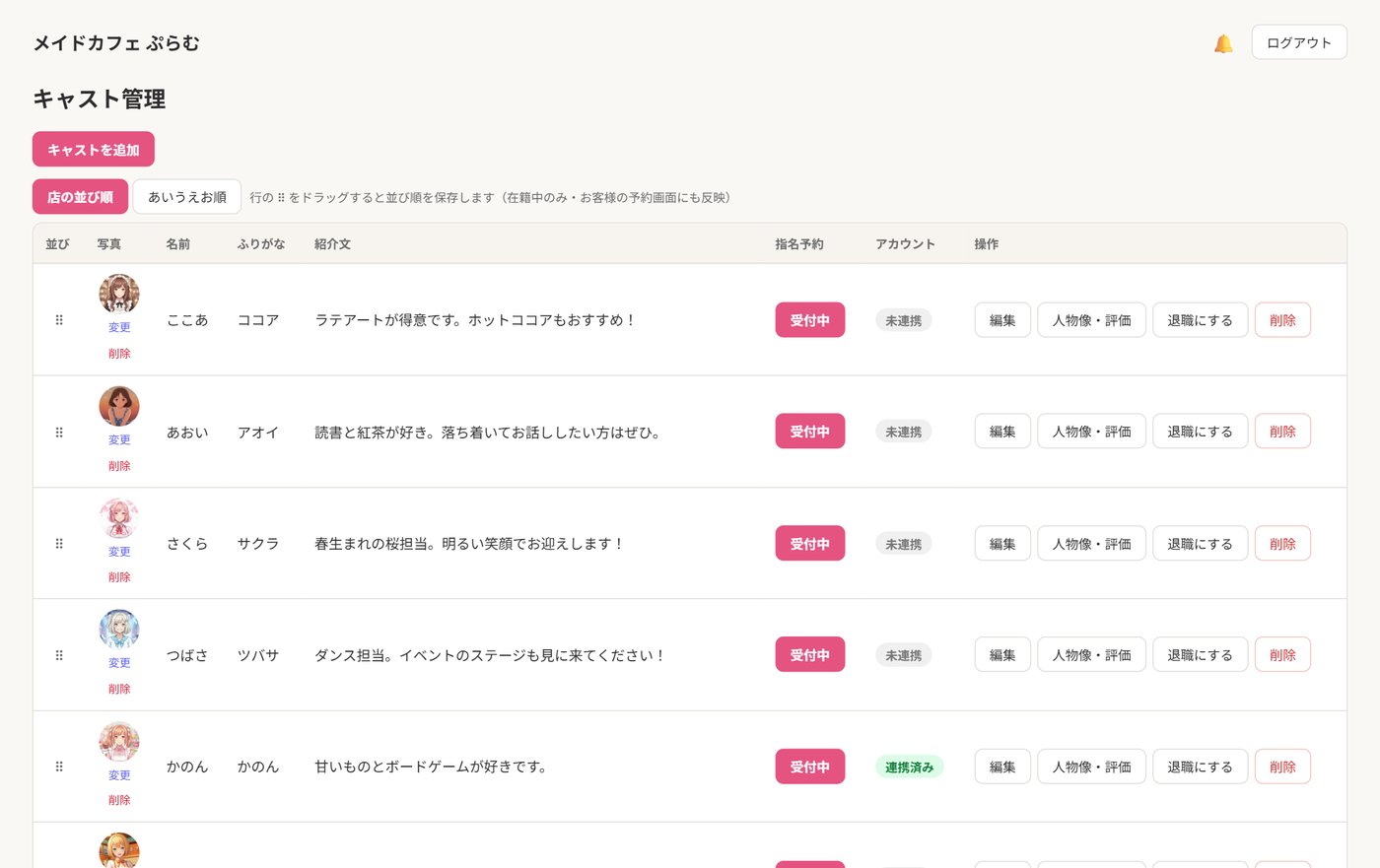Click 削除 under さくら's photo
The image size is (1380, 868).
(x=119, y=577)
